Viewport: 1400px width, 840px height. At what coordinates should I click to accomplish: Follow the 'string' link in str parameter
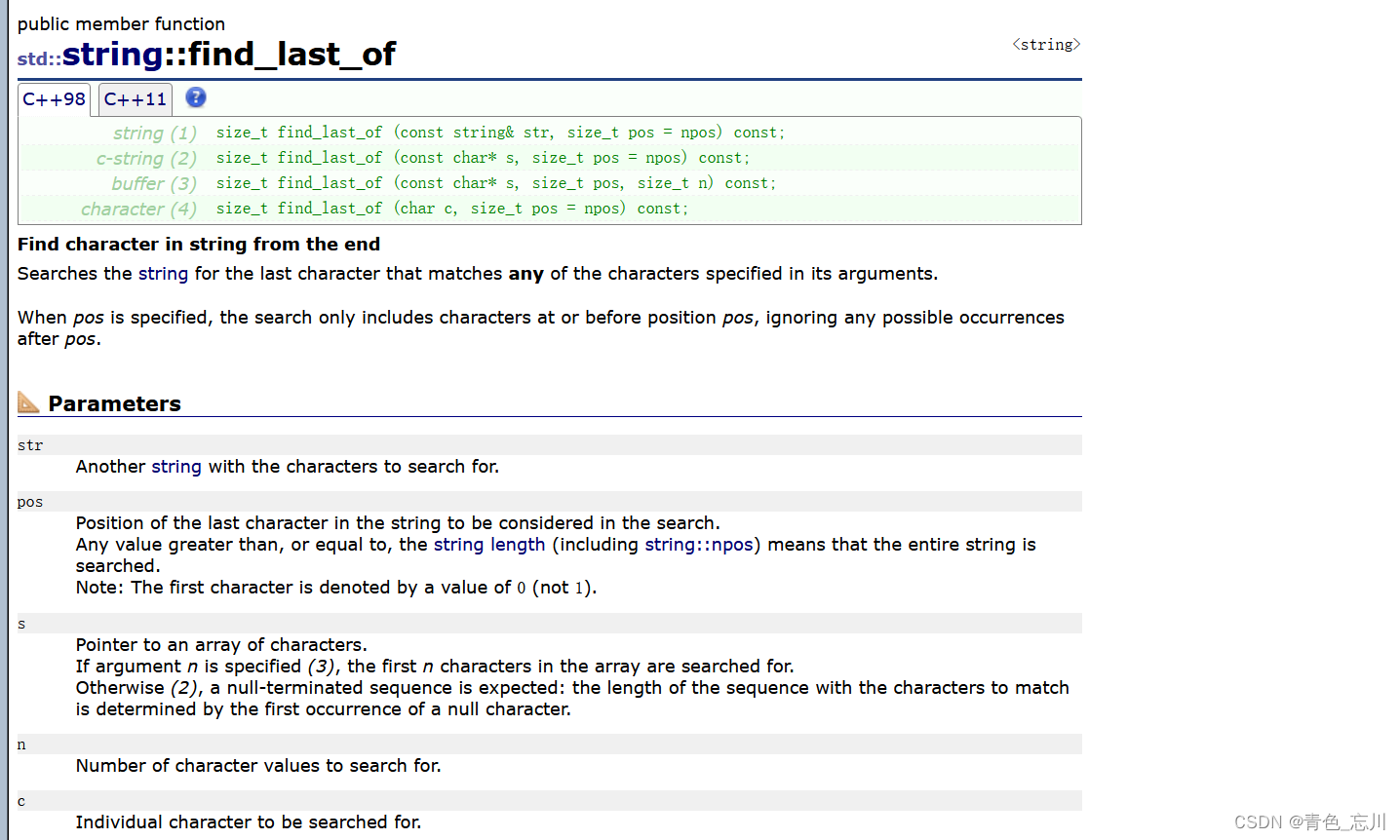click(x=176, y=467)
